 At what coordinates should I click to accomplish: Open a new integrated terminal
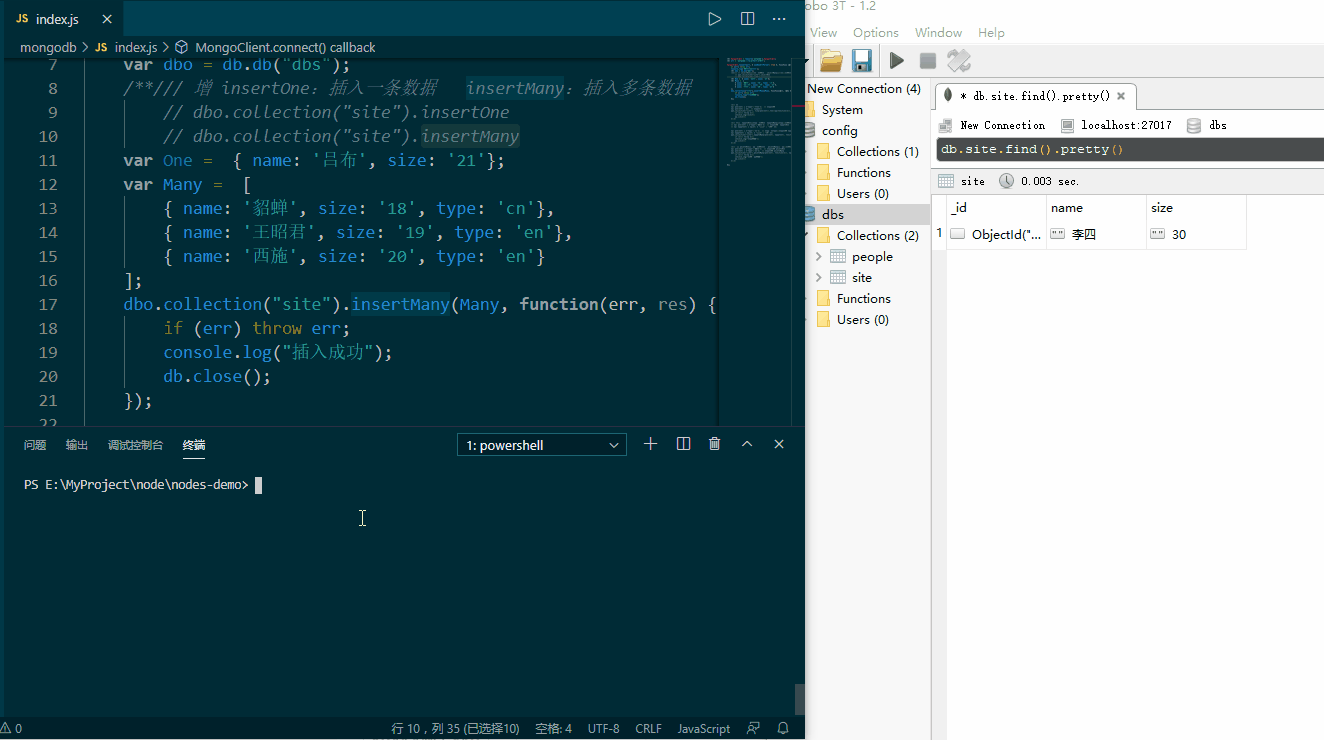(x=650, y=443)
